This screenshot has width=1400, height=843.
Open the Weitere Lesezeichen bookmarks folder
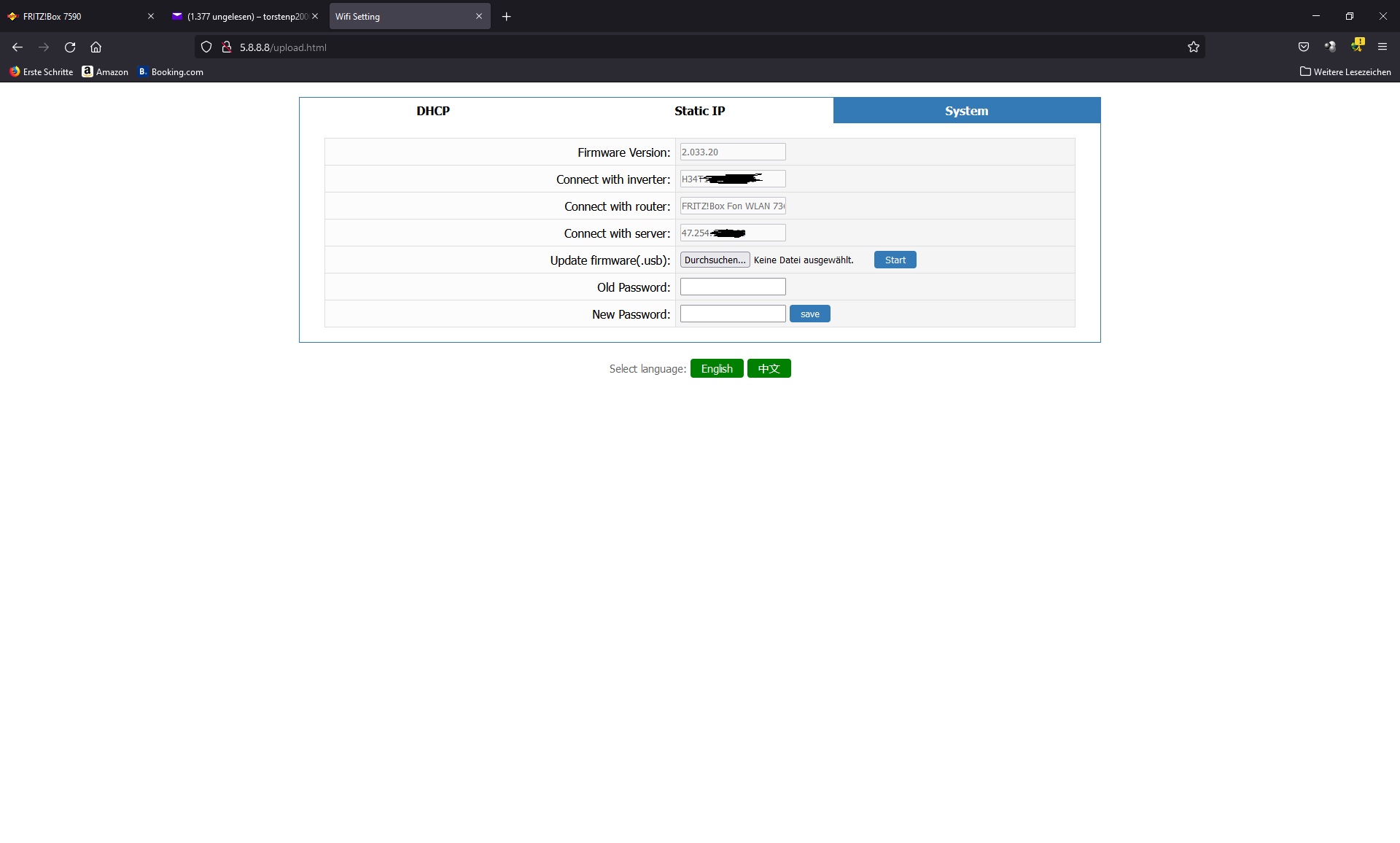coord(1345,71)
